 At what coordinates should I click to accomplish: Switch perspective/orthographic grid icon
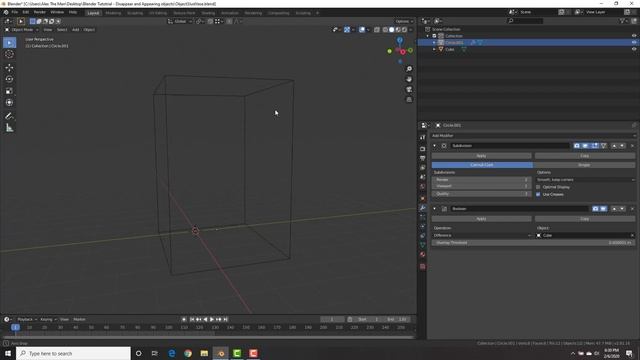[409, 100]
